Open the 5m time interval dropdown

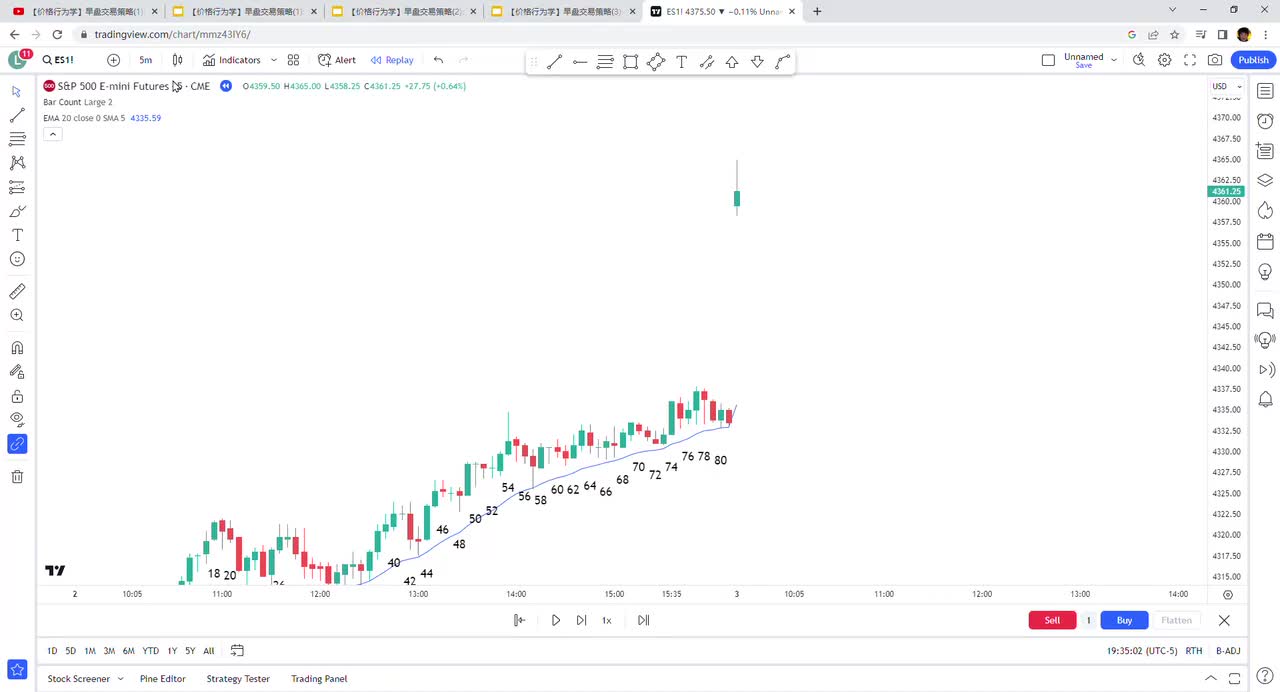pos(146,60)
